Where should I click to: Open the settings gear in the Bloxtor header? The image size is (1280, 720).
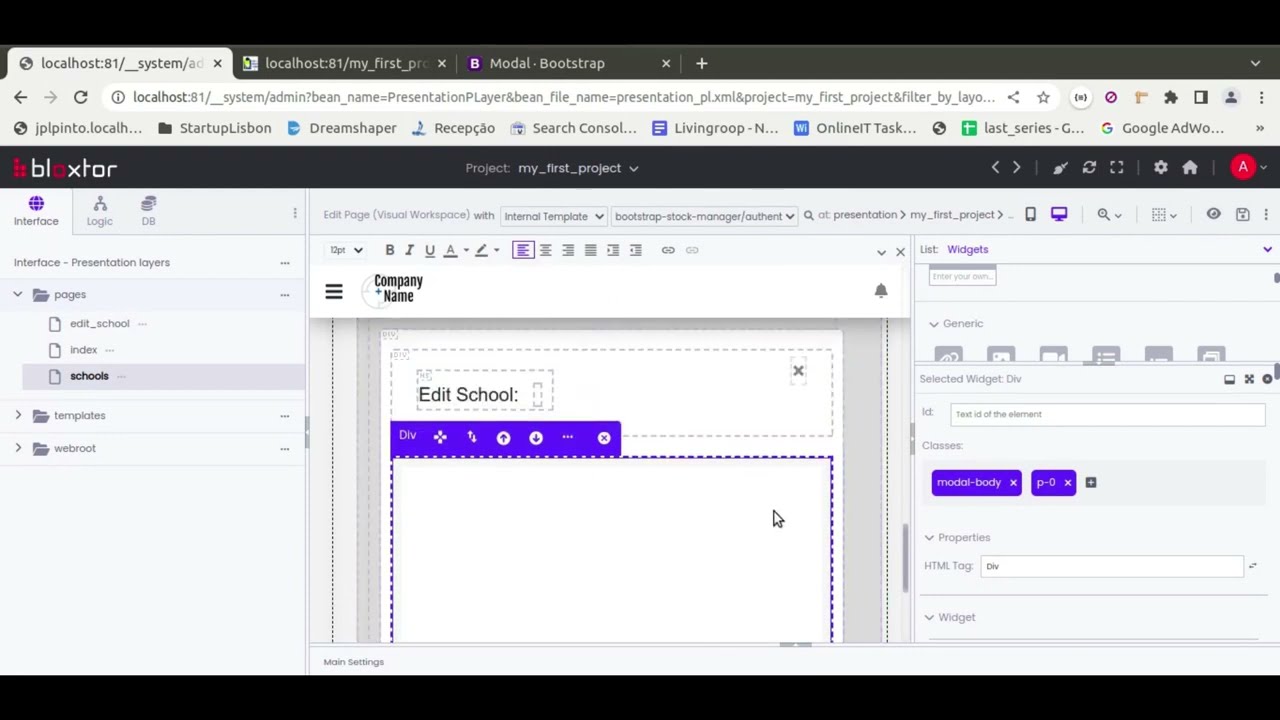point(1160,168)
